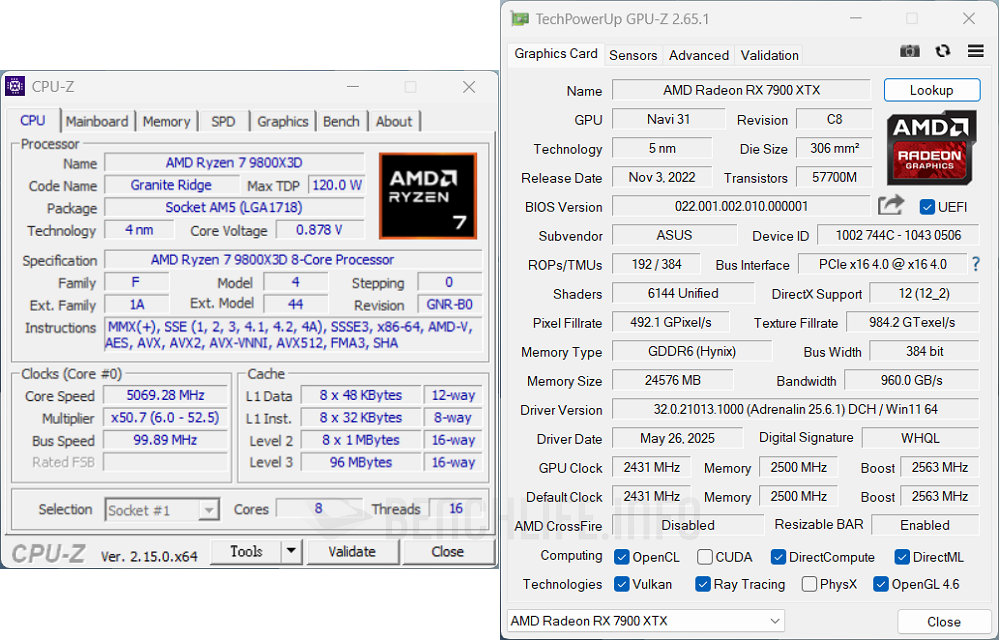Select the Graphics Card tab in GPU-Z
Image resolution: width=1000 pixels, height=640 pixels.
point(556,54)
